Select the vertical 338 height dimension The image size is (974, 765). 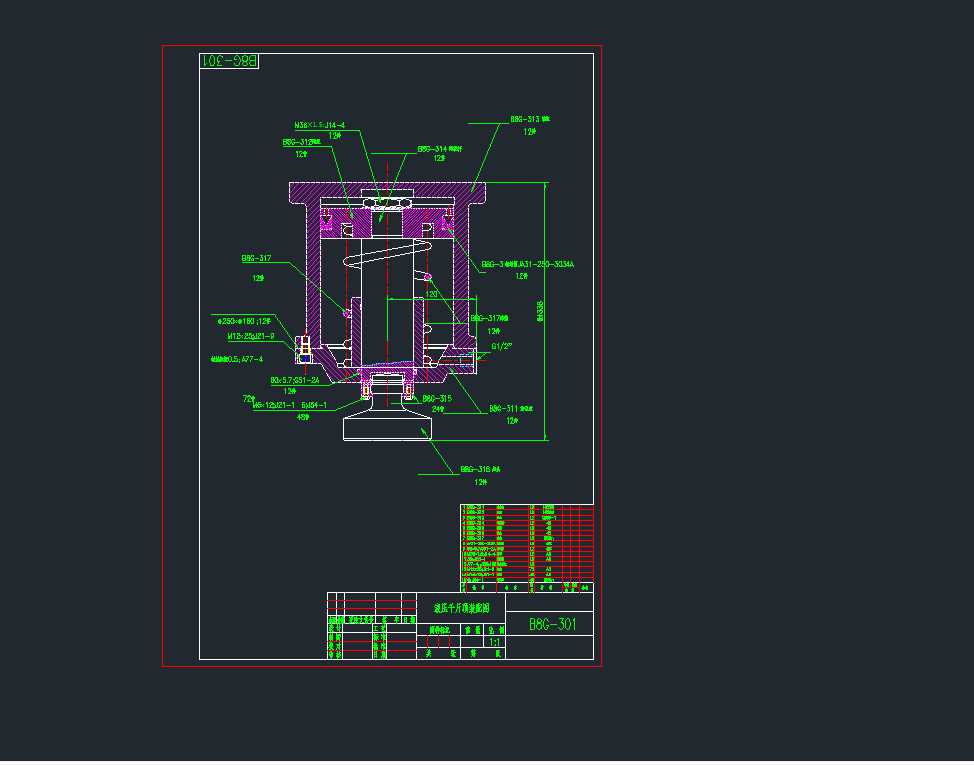540,311
